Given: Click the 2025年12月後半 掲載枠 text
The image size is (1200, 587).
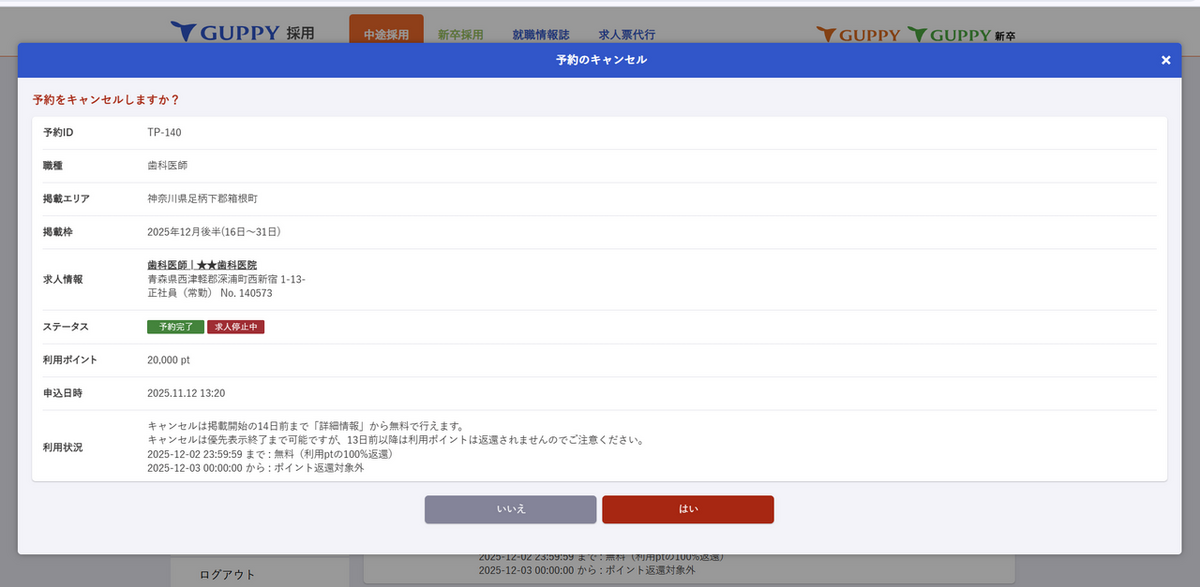Looking at the screenshot, I should pyautogui.click(x=213, y=232).
